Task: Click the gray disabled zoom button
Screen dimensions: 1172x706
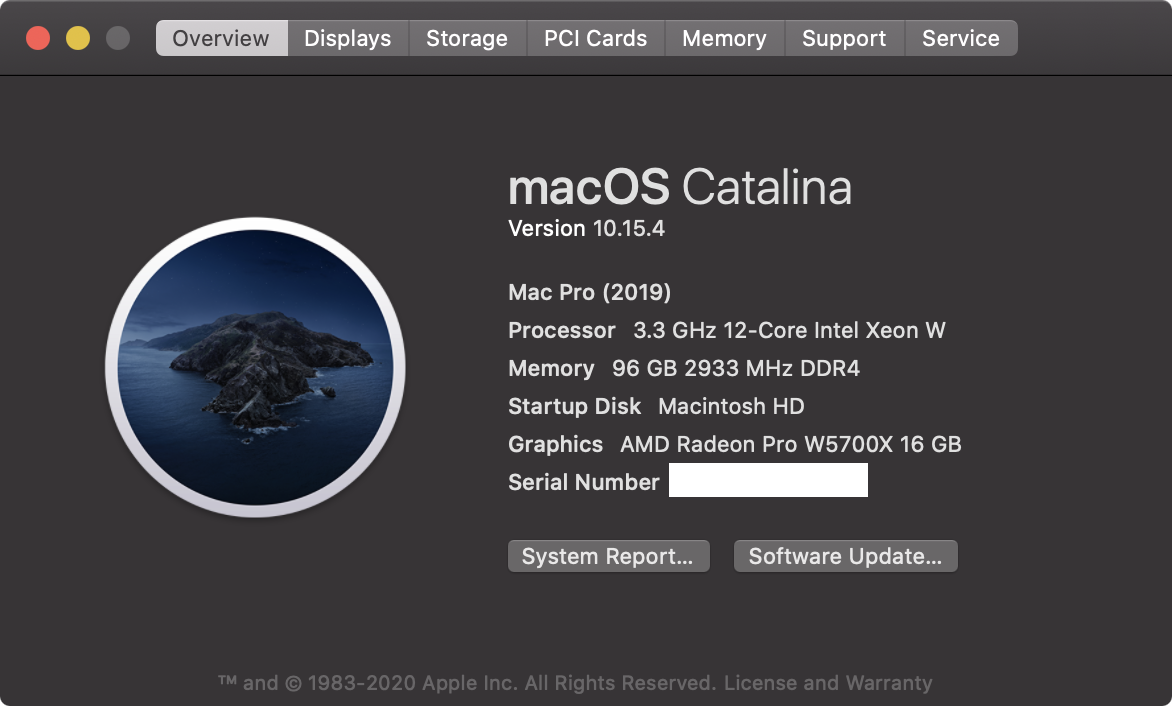Action: pos(118,39)
